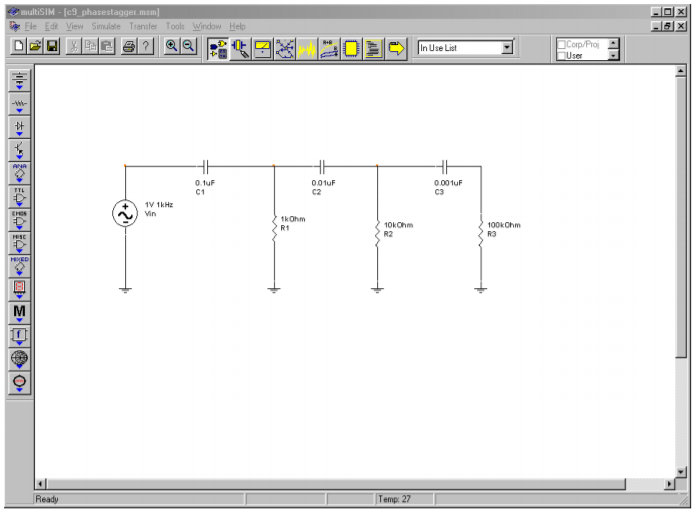Open the Simulate menu
Screen dimensions: 696x515
pos(106,25)
